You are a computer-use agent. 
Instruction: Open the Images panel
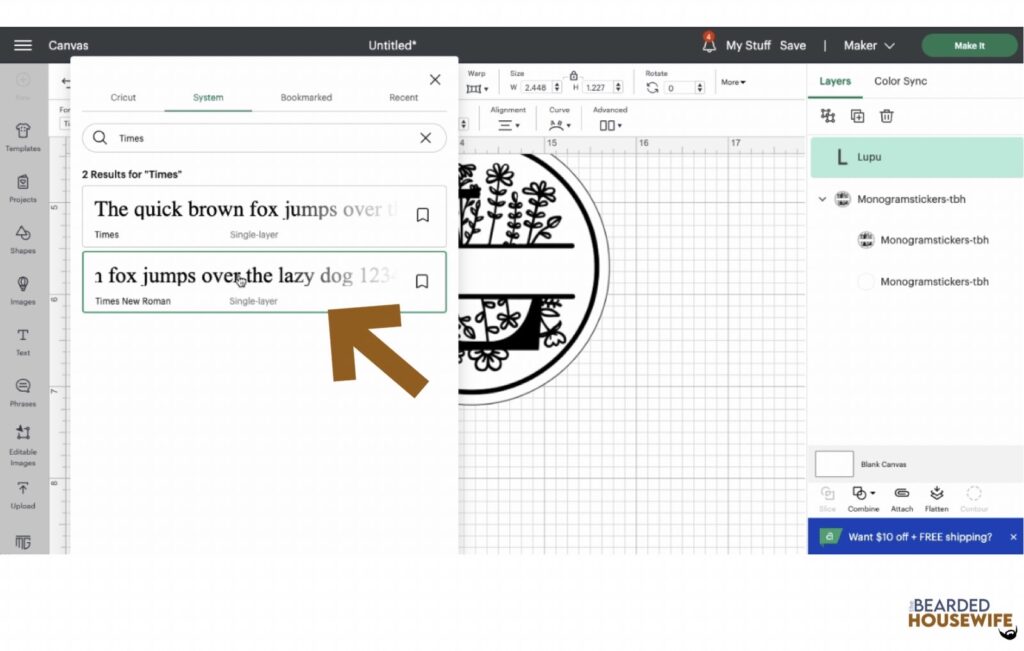click(23, 290)
